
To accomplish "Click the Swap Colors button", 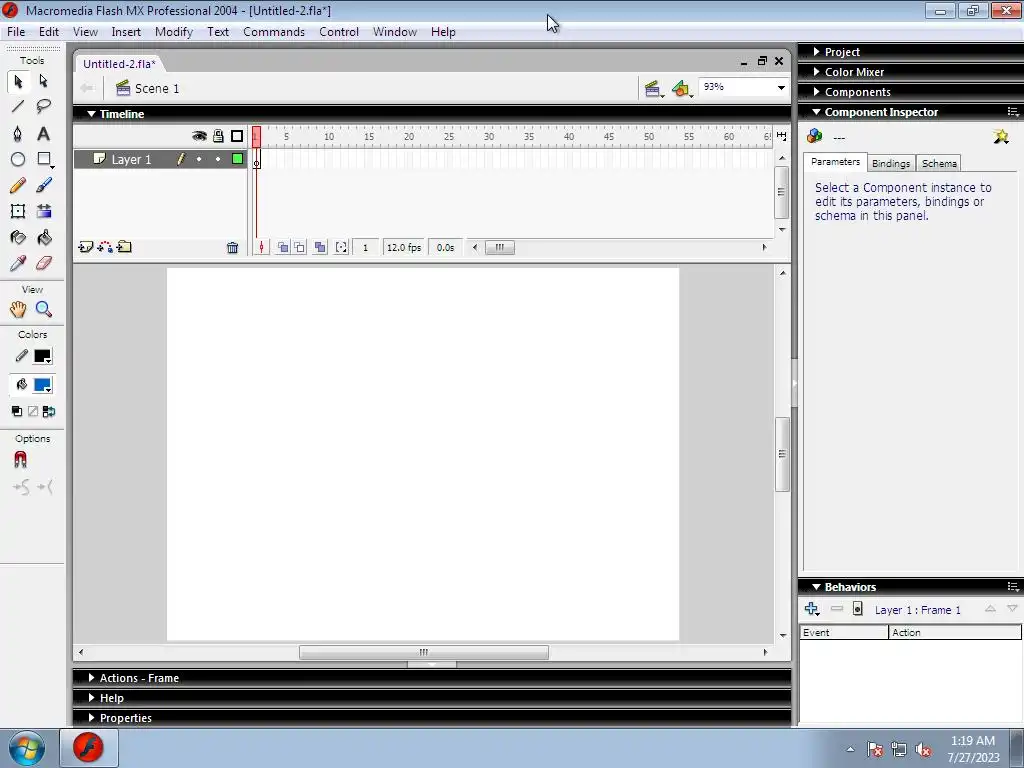I will [49, 411].
